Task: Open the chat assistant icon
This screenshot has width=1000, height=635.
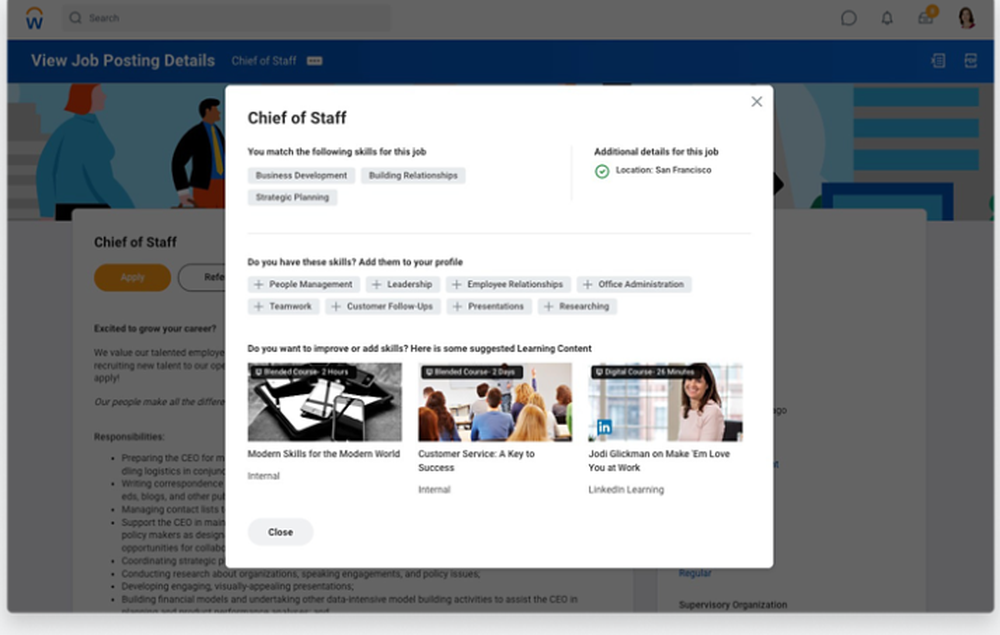Action: coord(848,18)
